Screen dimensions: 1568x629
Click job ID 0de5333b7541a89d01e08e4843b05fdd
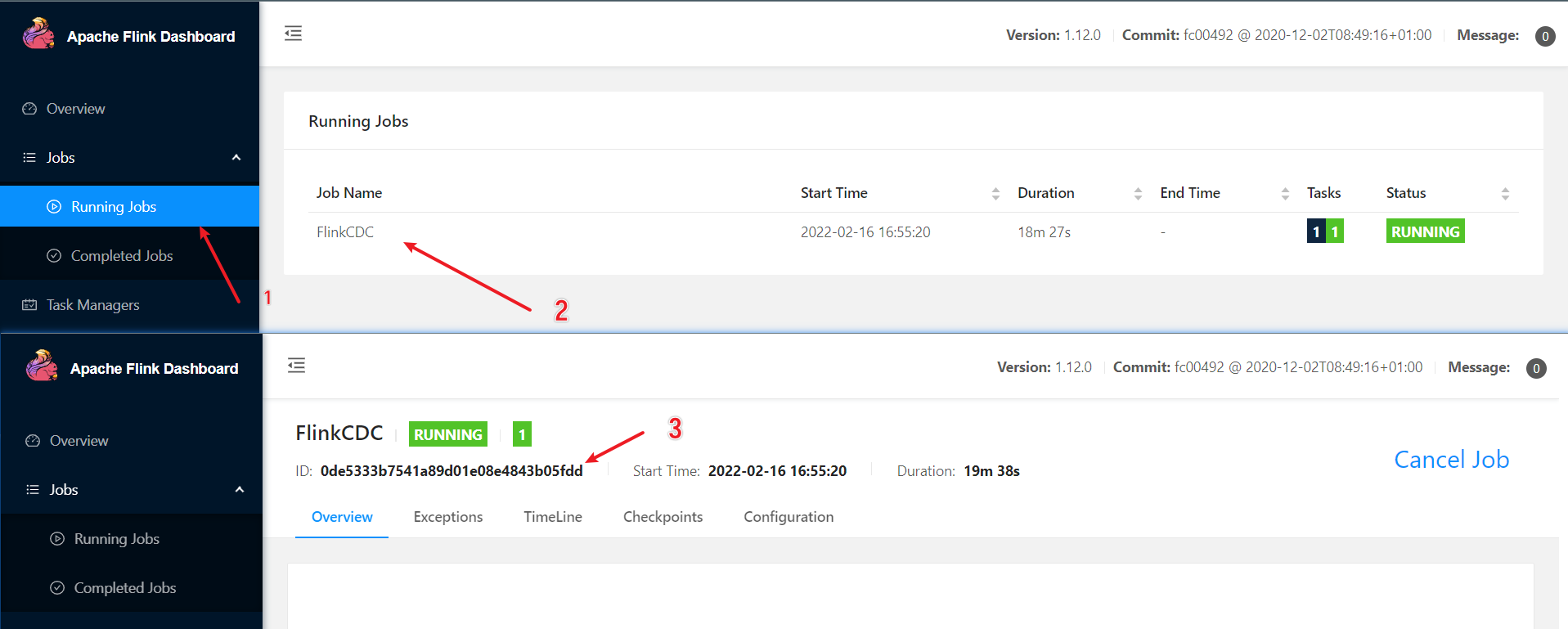pos(452,471)
